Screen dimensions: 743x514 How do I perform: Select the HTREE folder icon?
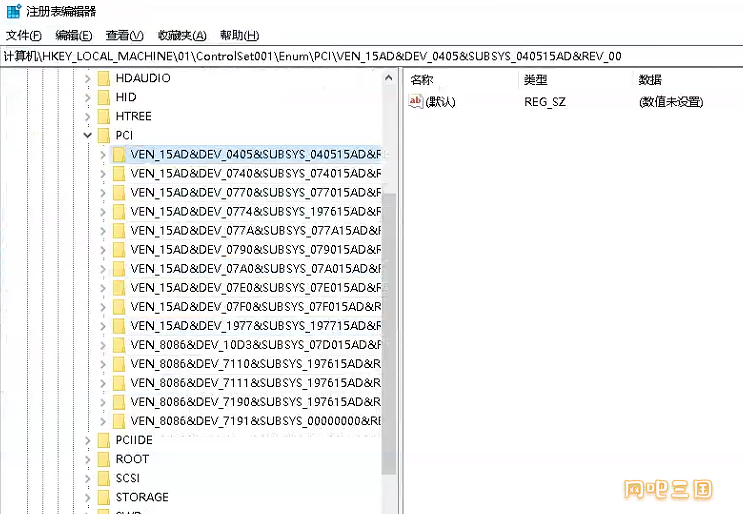pos(104,116)
